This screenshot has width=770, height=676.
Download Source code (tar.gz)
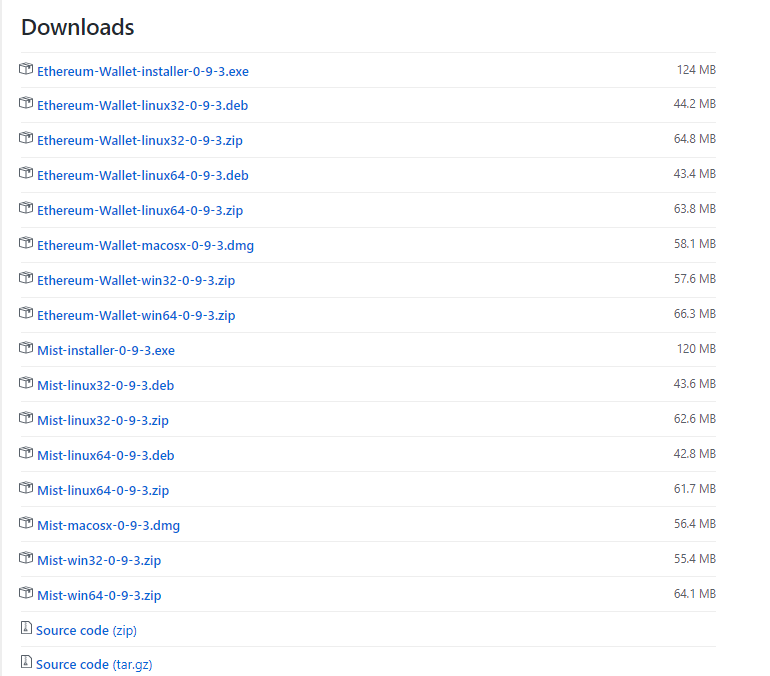click(x=94, y=665)
